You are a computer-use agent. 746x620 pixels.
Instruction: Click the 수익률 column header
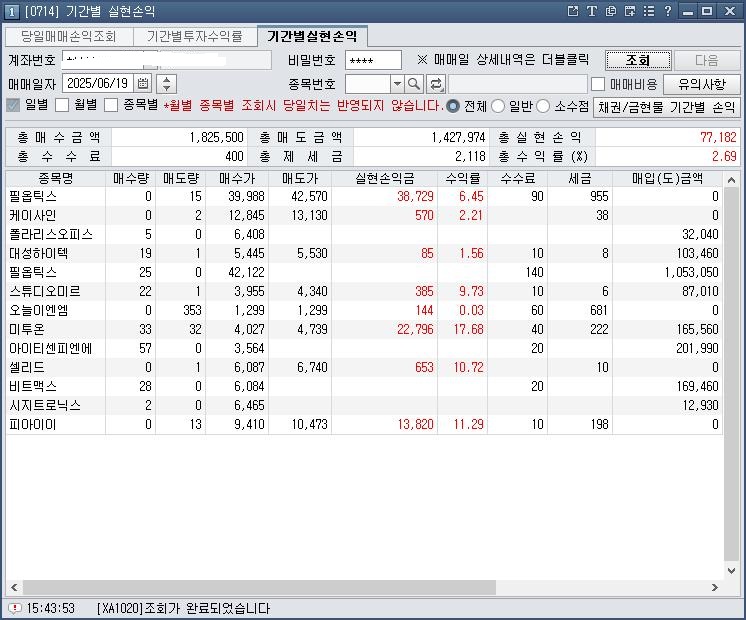[x=462, y=178]
